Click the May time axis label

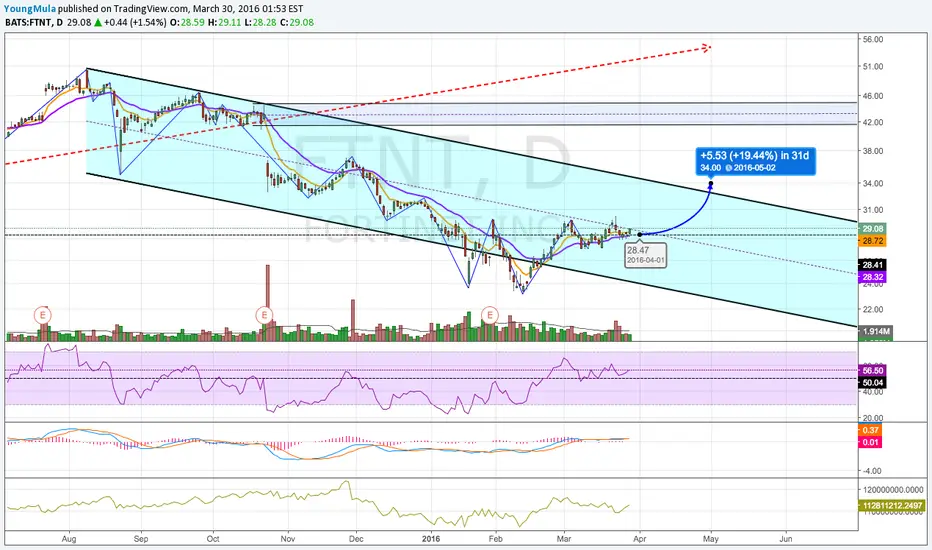[711, 539]
